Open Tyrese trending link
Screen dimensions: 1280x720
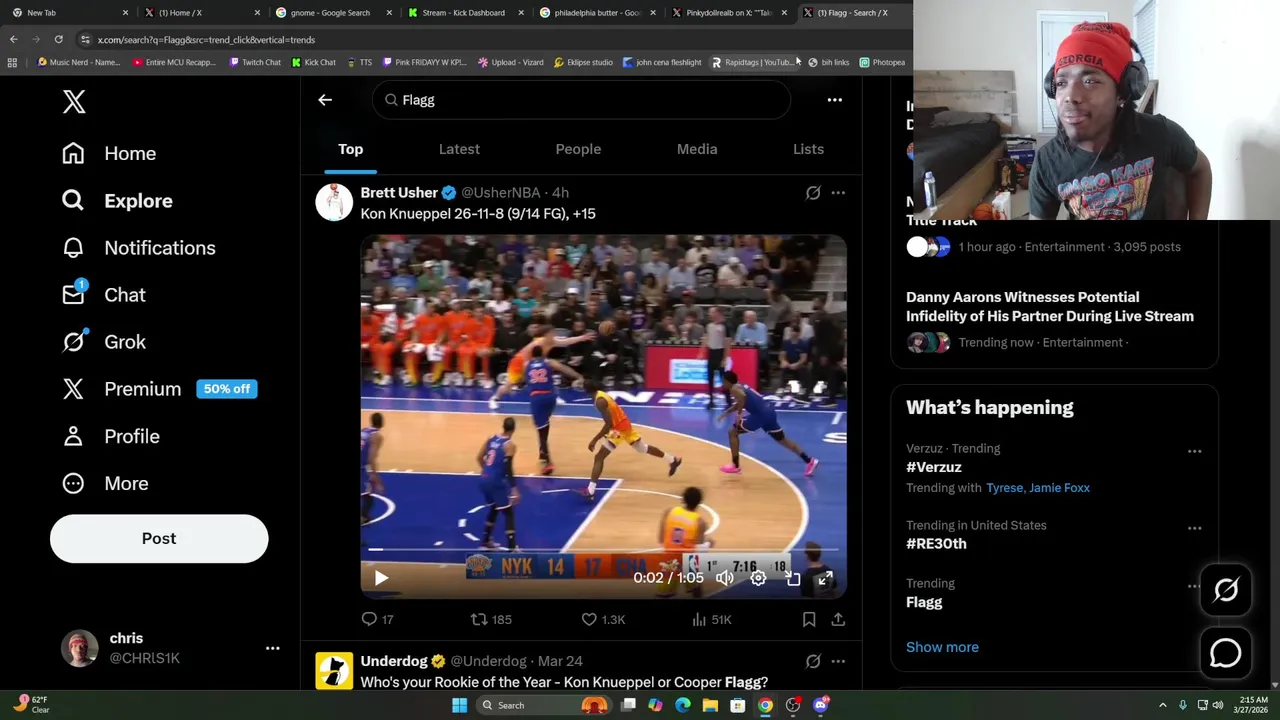pos(1004,487)
